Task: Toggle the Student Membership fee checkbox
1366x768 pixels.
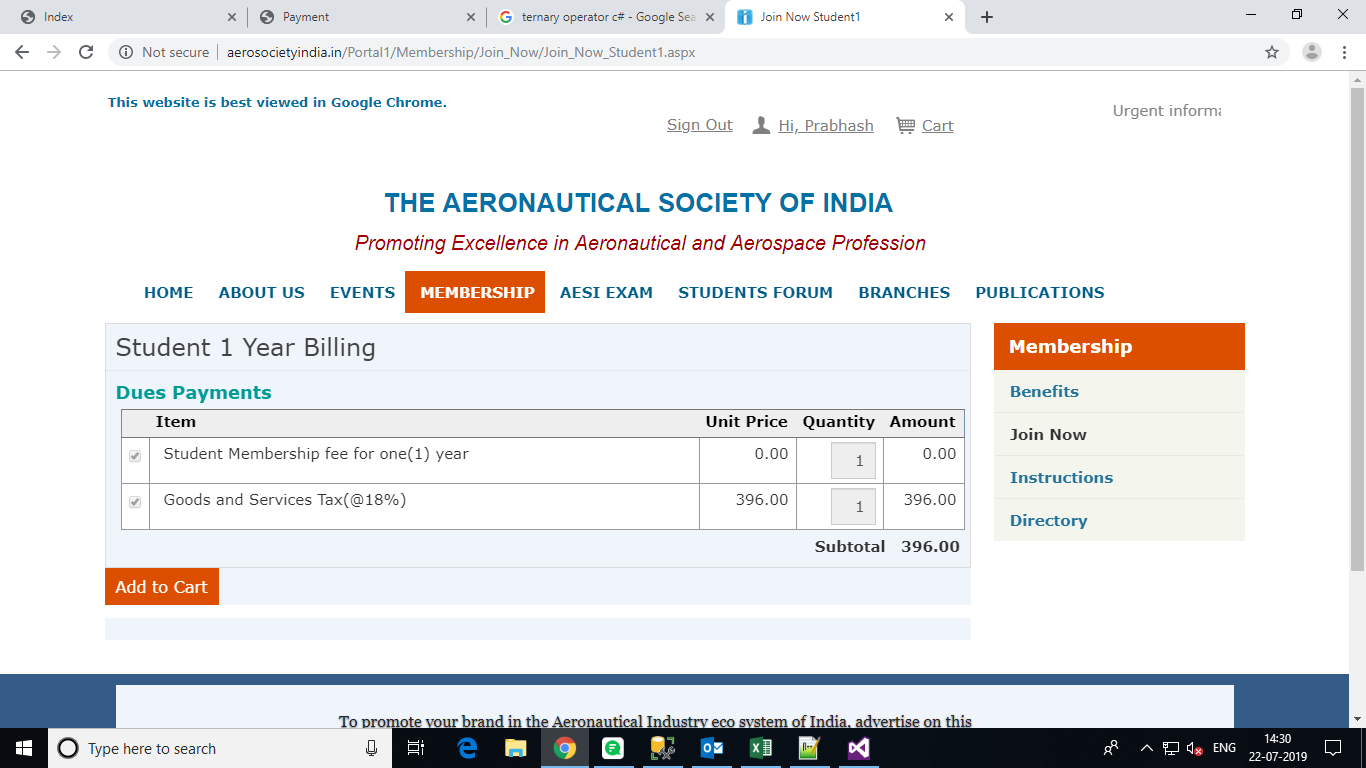Action: pyautogui.click(x=135, y=456)
